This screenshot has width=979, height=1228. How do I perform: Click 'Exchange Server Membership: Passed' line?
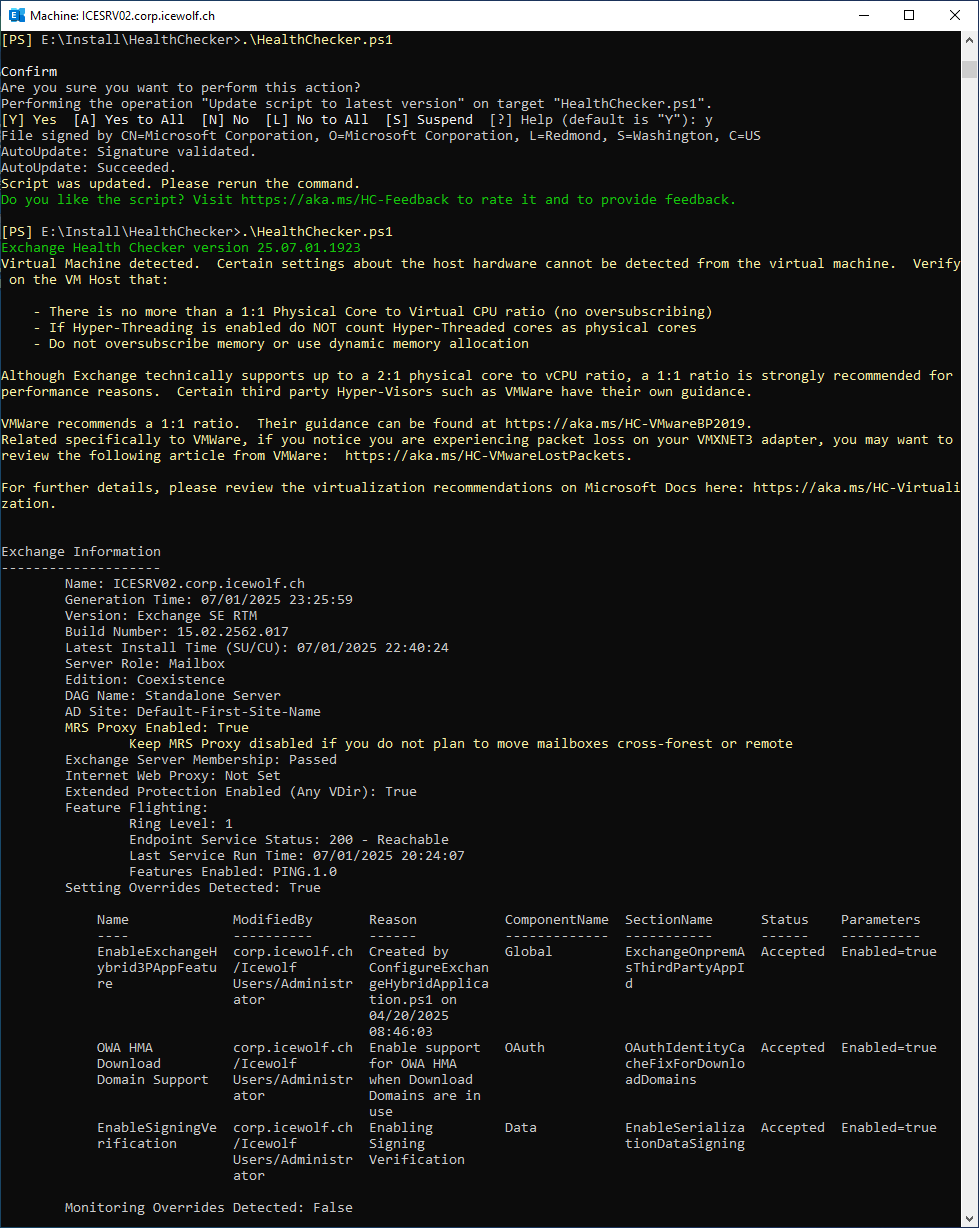click(x=201, y=760)
